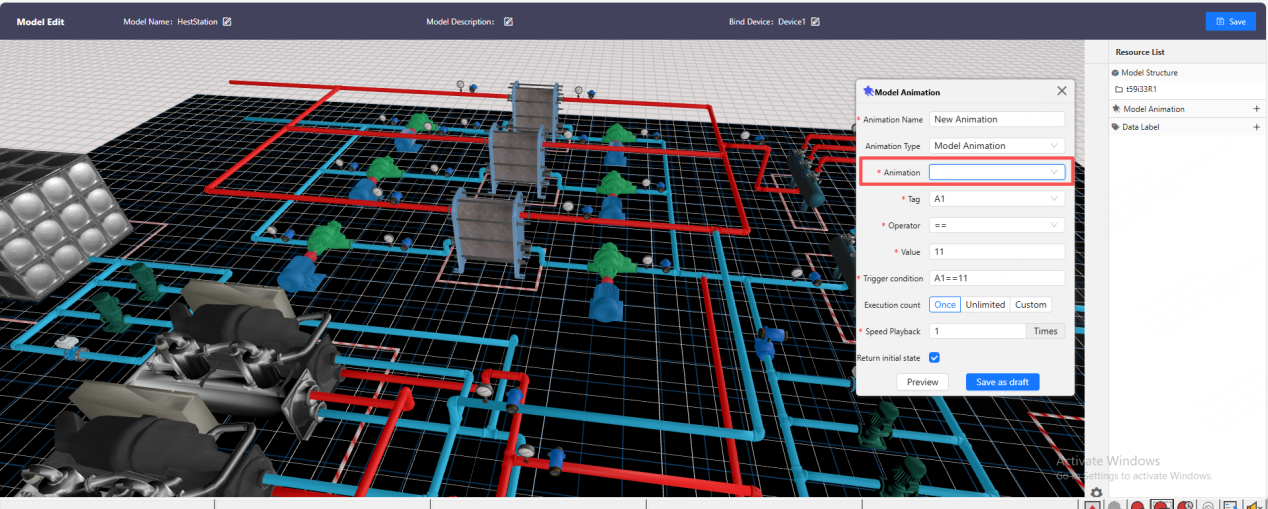Click the Preview button
This screenshot has width=1268, height=509.
(922, 382)
